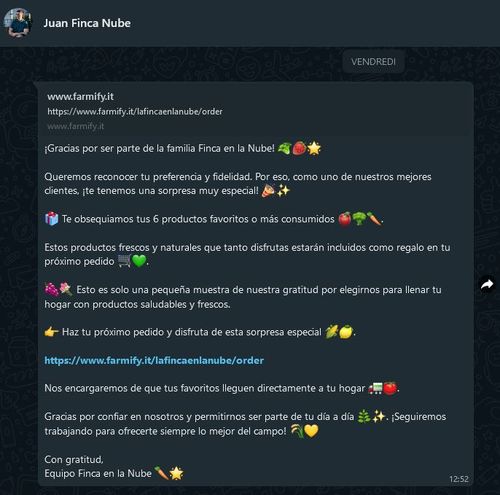
Task: Click the star emoji after 'Equipo Finca en la Nube'
Action: click(176, 473)
